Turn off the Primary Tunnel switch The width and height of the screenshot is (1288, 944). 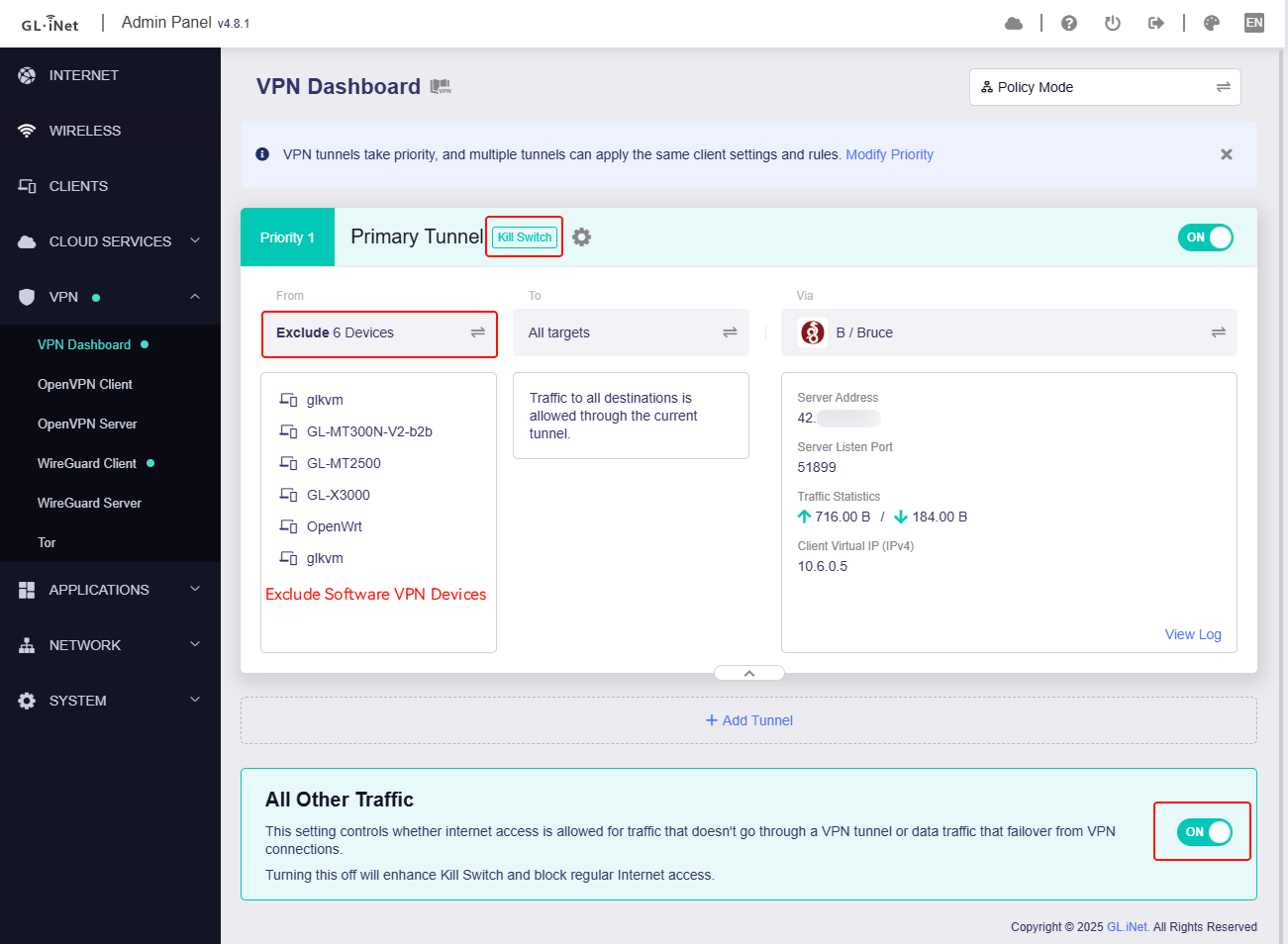[1205, 237]
